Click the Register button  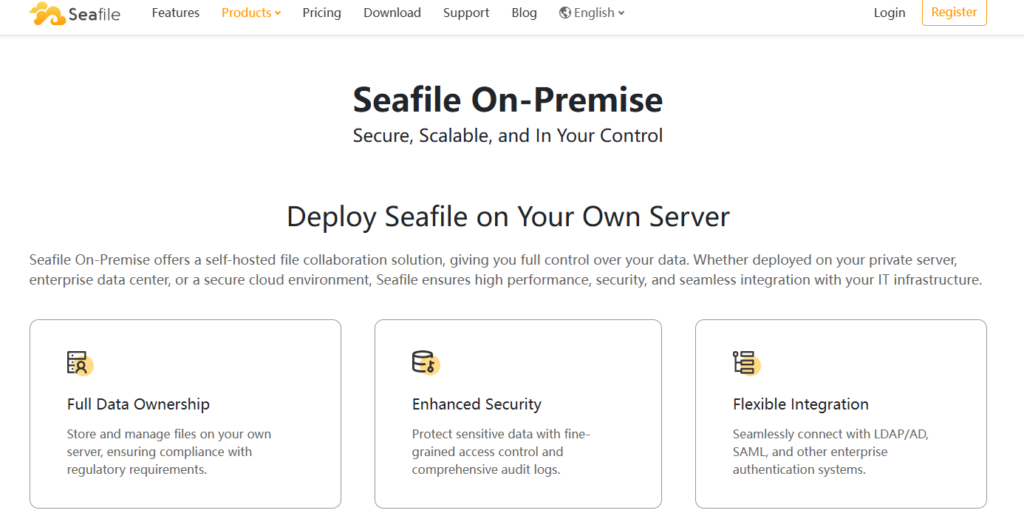pos(954,12)
